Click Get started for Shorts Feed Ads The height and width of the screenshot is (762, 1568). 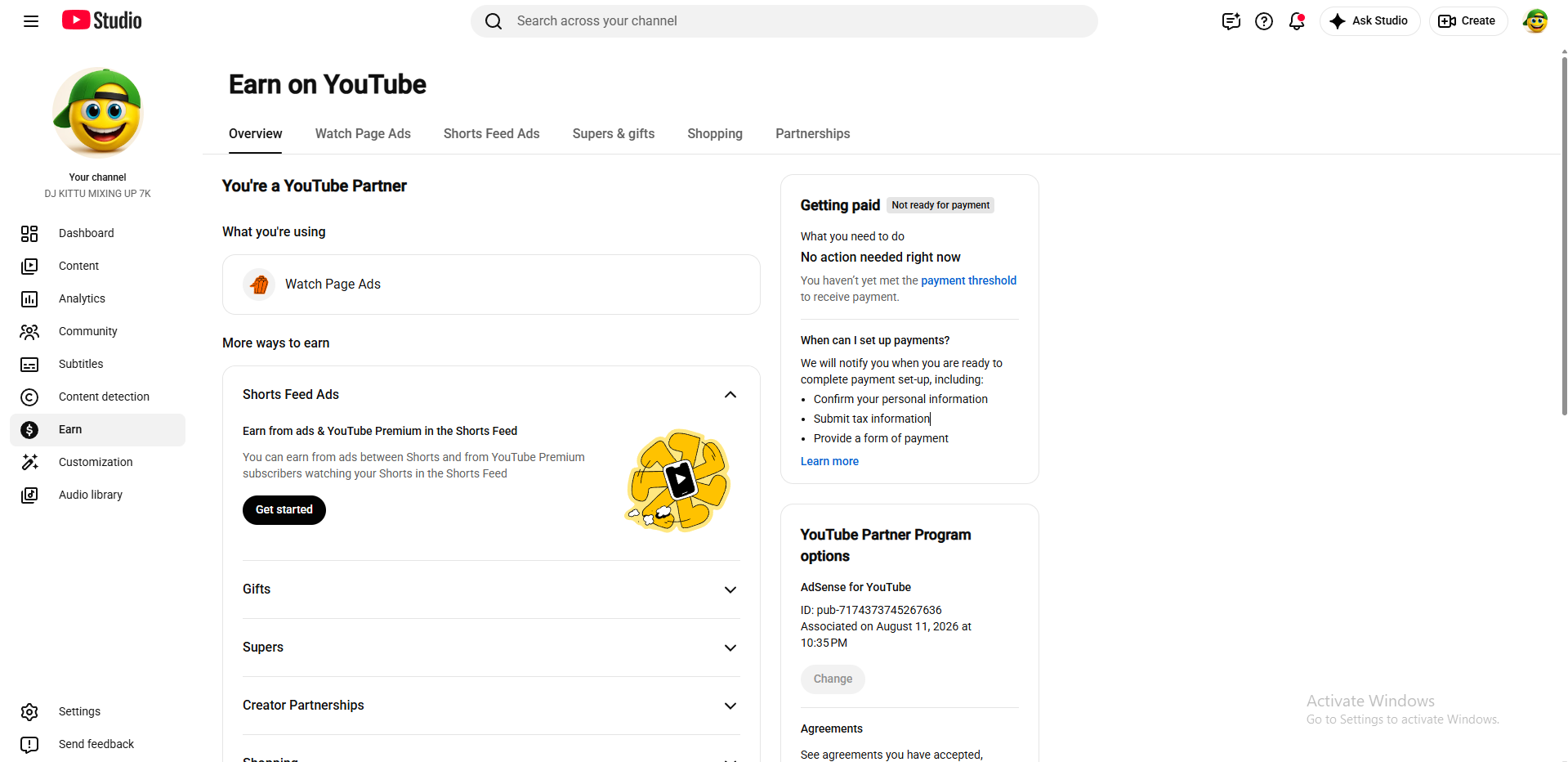click(x=284, y=510)
